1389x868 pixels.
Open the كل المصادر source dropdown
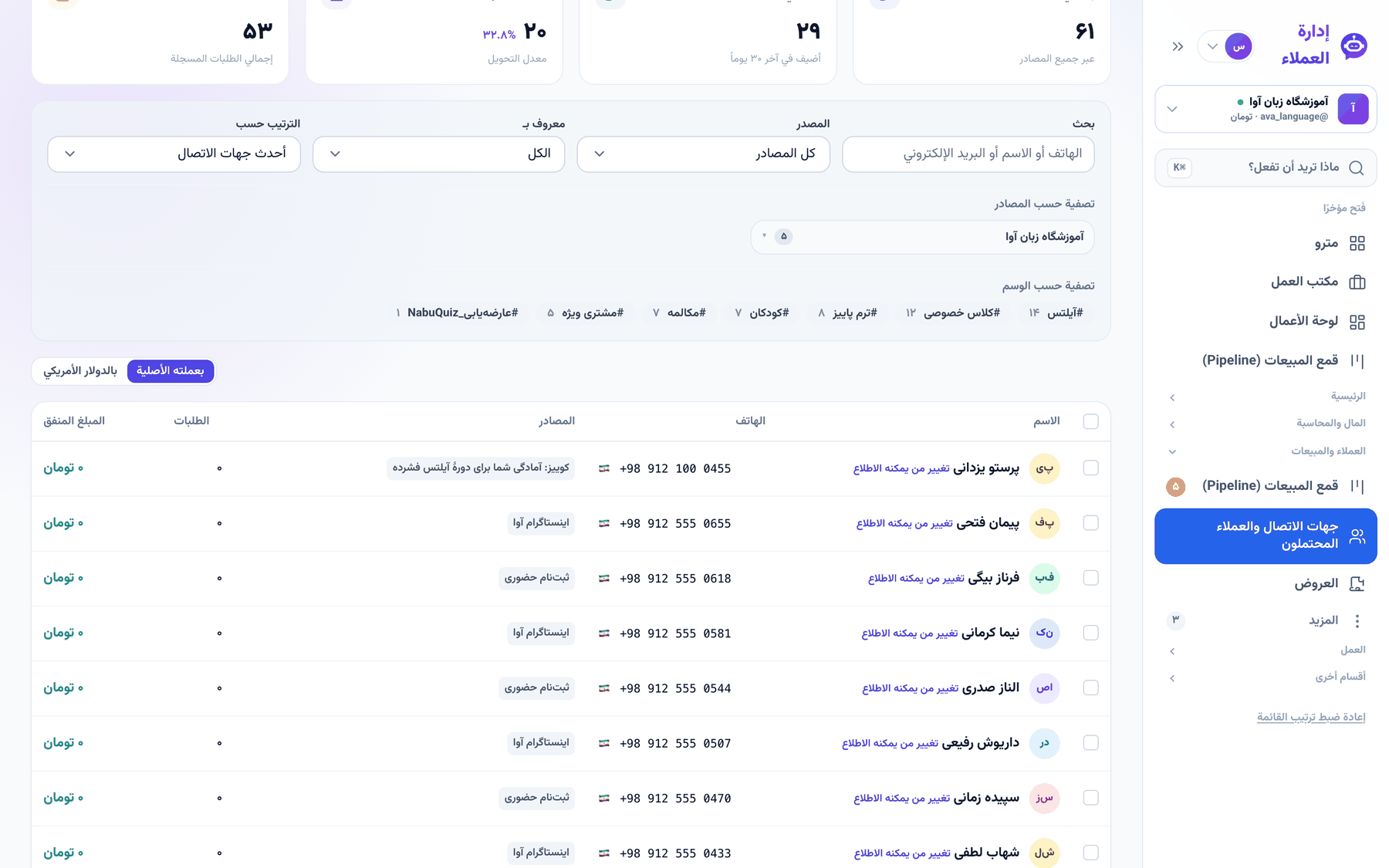[703, 154]
